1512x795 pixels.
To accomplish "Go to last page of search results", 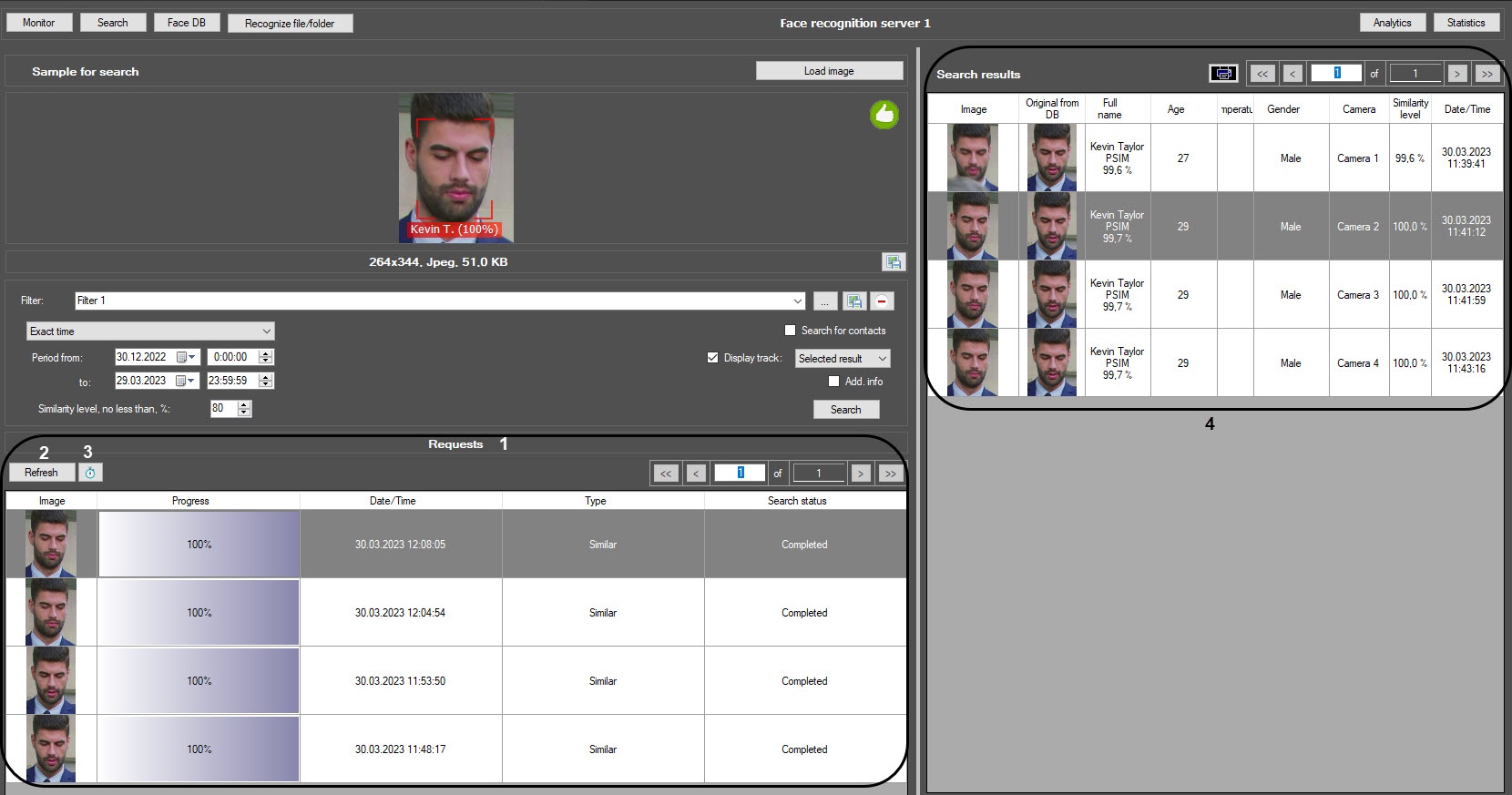I will 1486,74.
